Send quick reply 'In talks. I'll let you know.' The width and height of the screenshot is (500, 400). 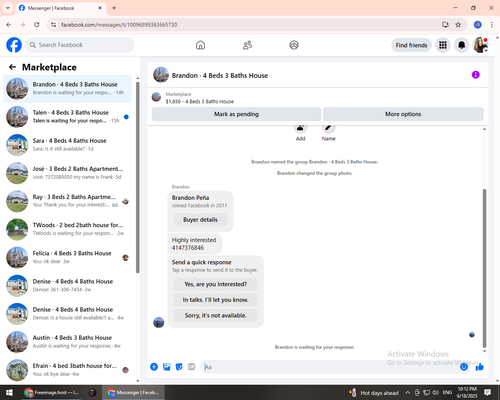[216, 300]
